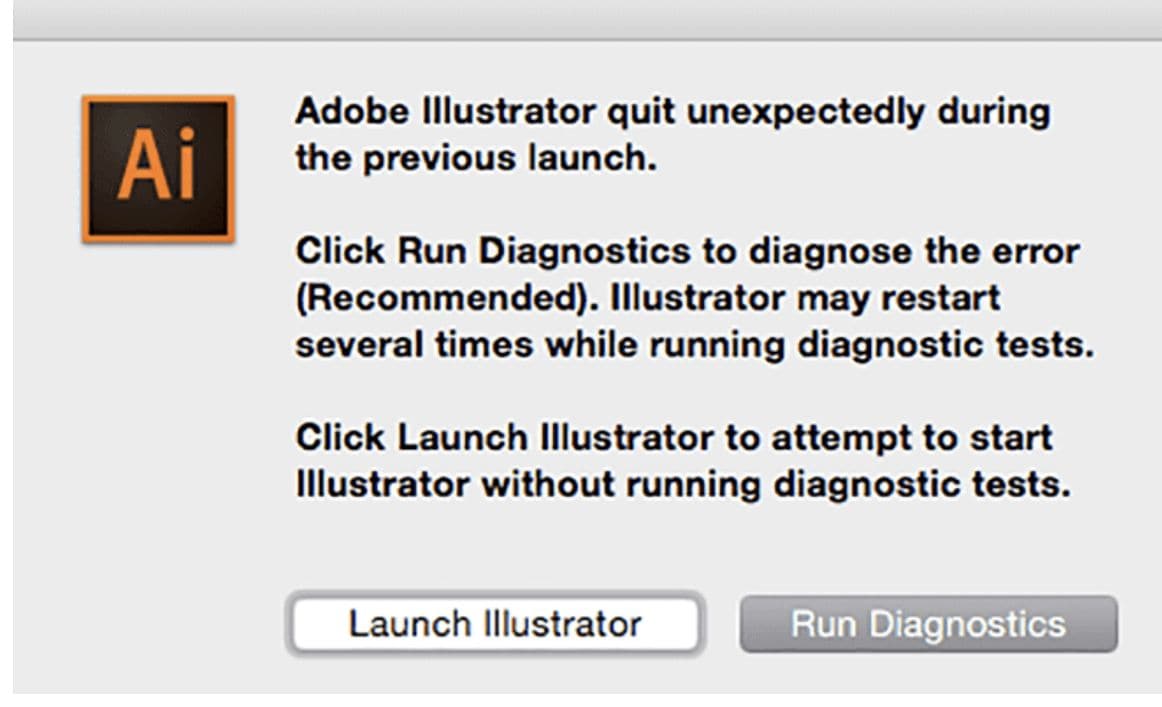Click the word "during" in the first line

coord(992,112)
